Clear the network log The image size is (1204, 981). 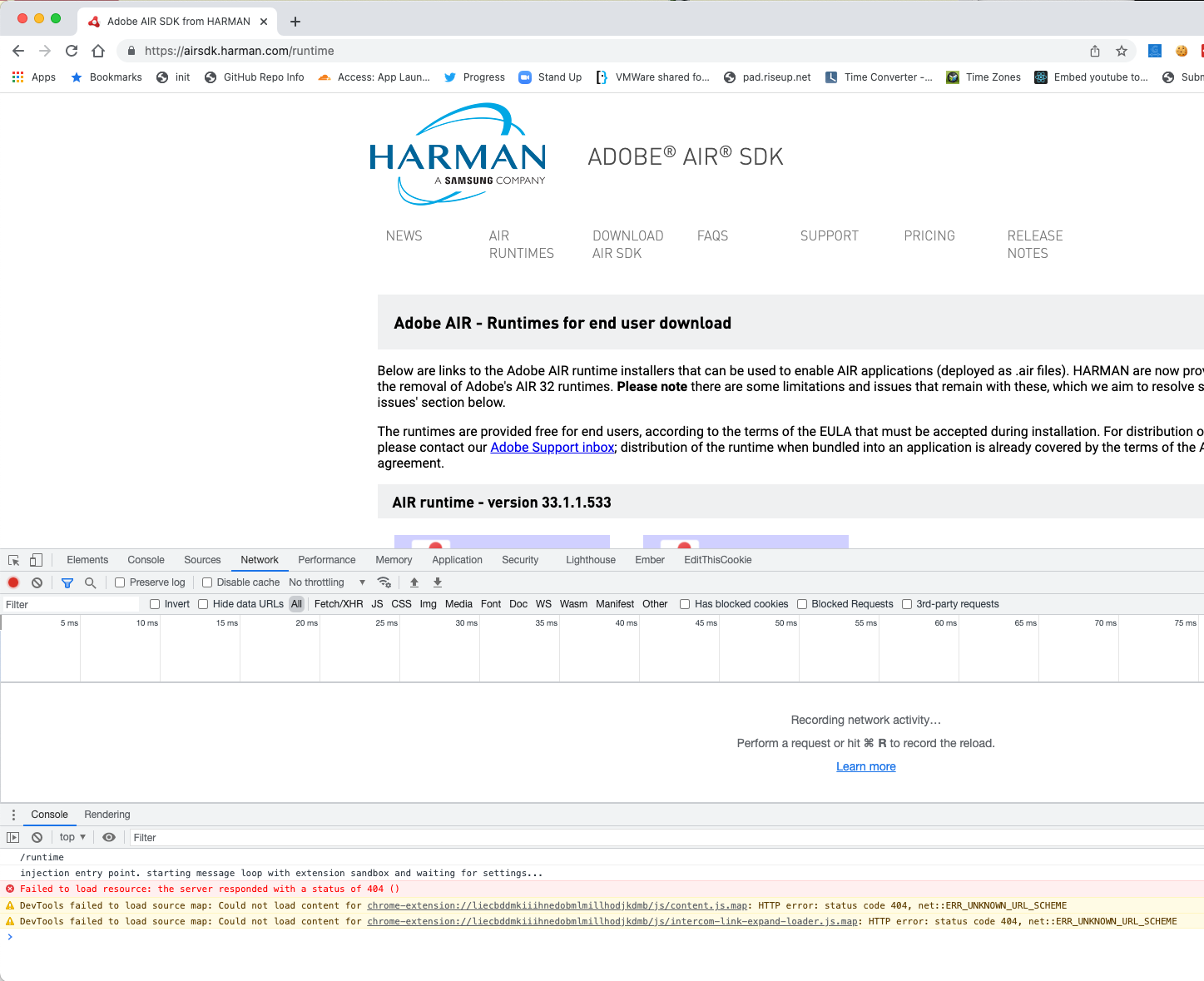pyautogui.click(x=37, y=582)
